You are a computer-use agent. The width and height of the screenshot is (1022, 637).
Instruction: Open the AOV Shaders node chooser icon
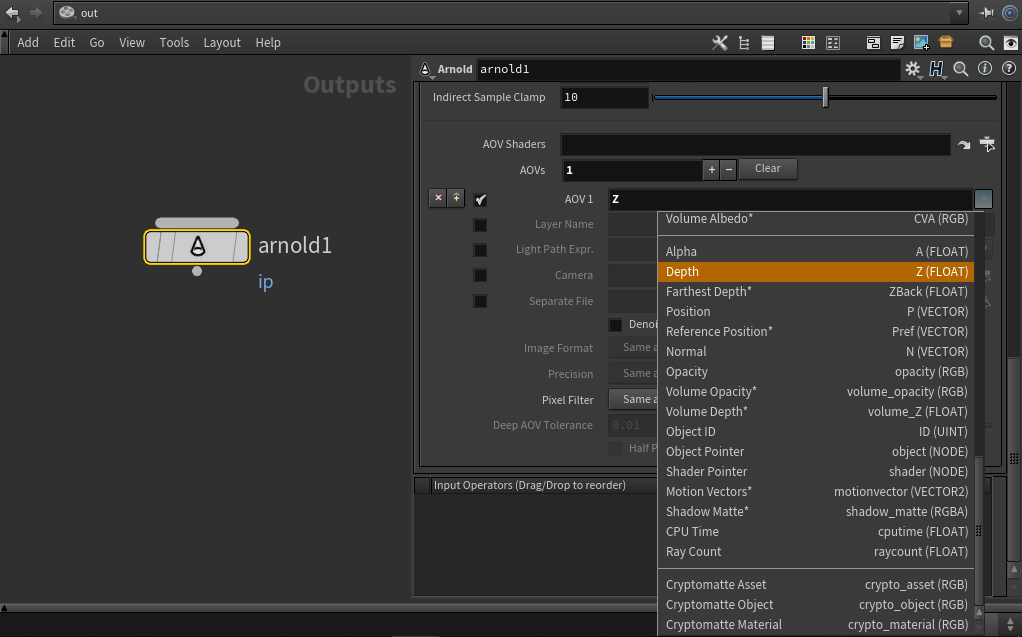[x=987, y=144]
